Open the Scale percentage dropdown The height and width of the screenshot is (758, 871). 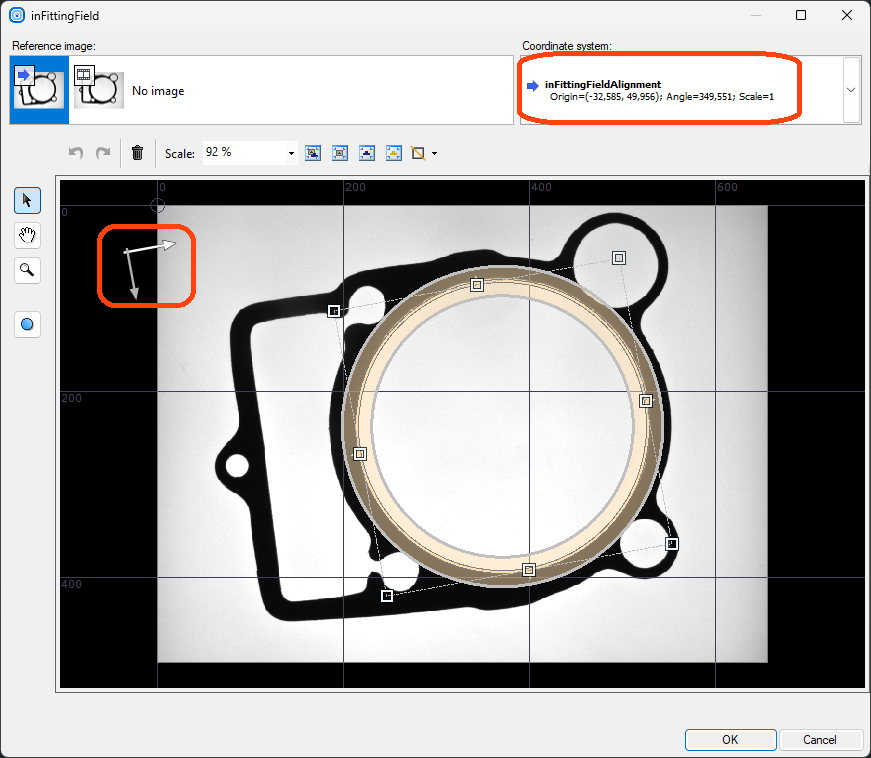click(291, 153)
